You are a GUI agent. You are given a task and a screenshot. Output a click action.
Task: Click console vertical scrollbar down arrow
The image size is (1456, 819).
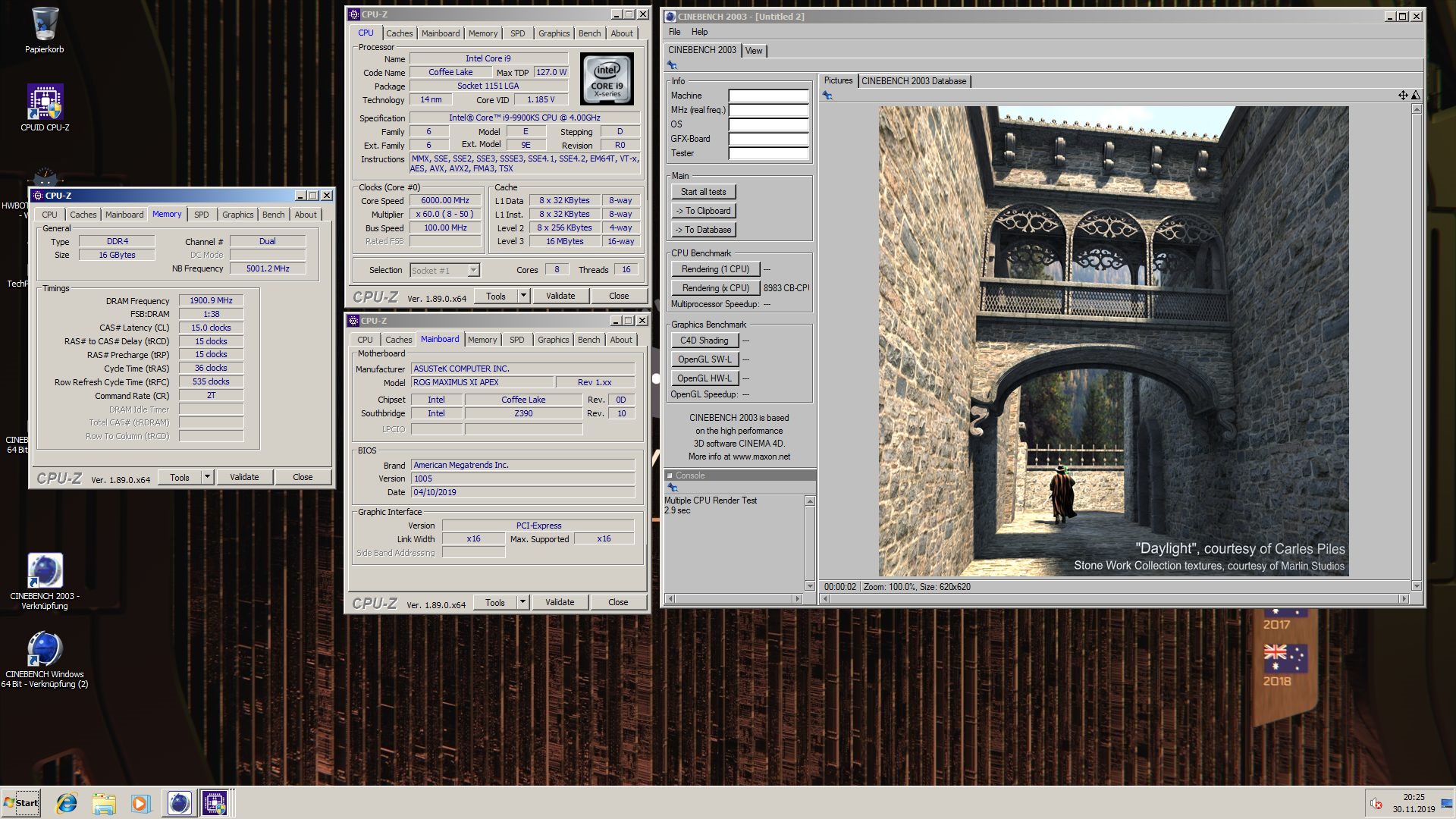click(x=810, y=586)
